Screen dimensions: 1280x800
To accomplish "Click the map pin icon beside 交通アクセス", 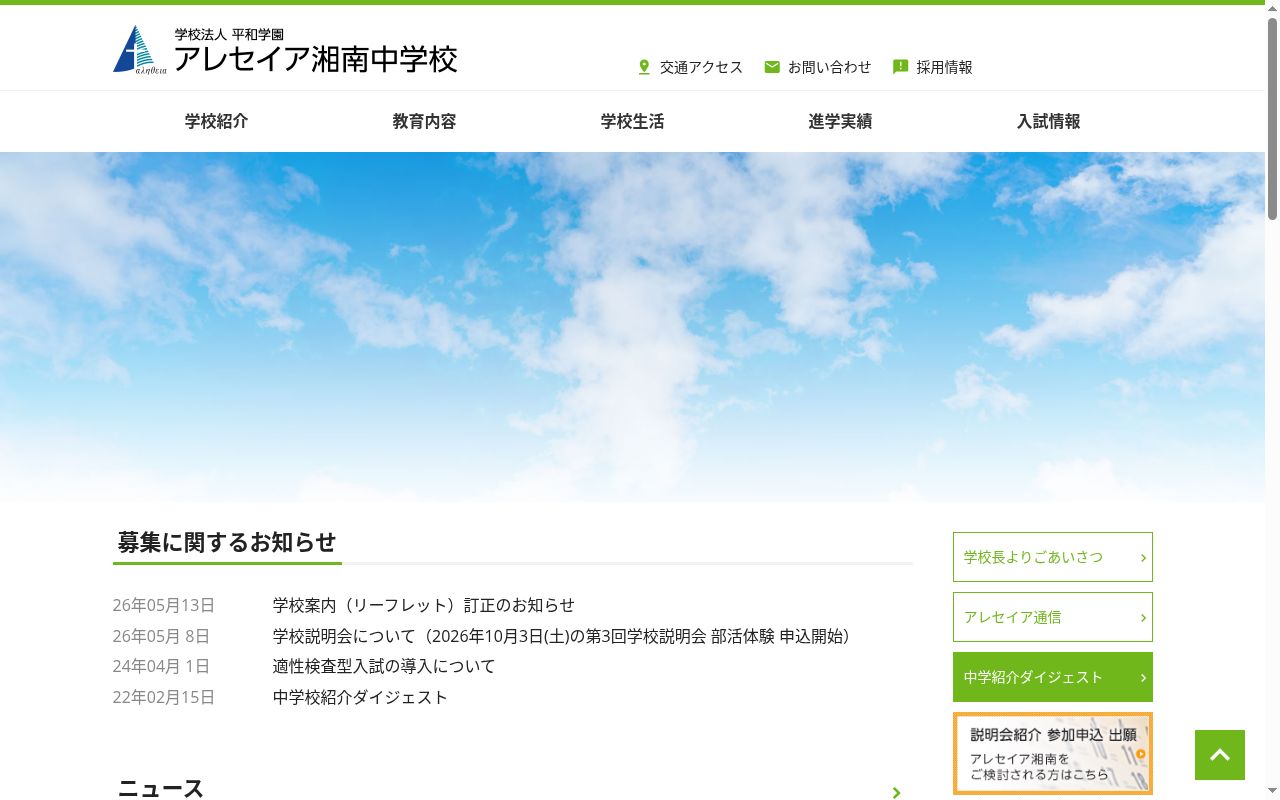I will [x=644, y=67].
